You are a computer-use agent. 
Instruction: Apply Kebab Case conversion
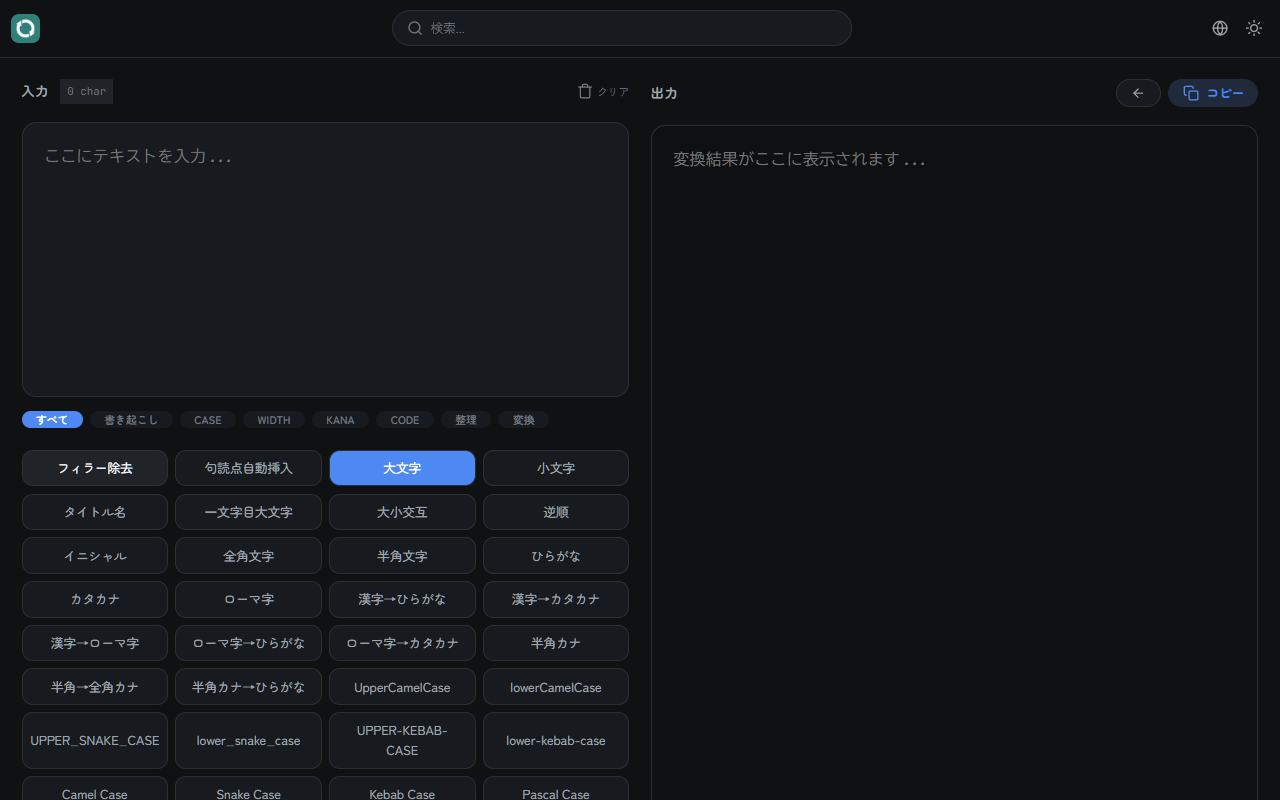pos(402,789)
